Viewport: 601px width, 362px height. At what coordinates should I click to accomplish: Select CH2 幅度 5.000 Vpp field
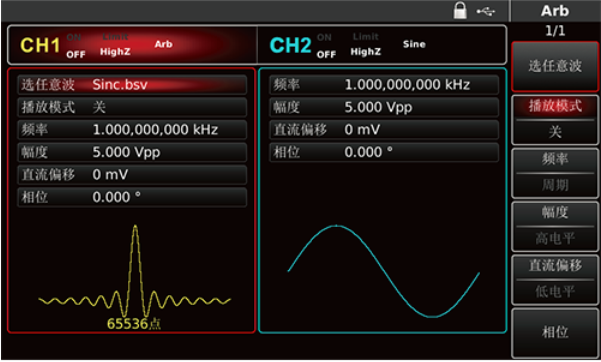384,107
